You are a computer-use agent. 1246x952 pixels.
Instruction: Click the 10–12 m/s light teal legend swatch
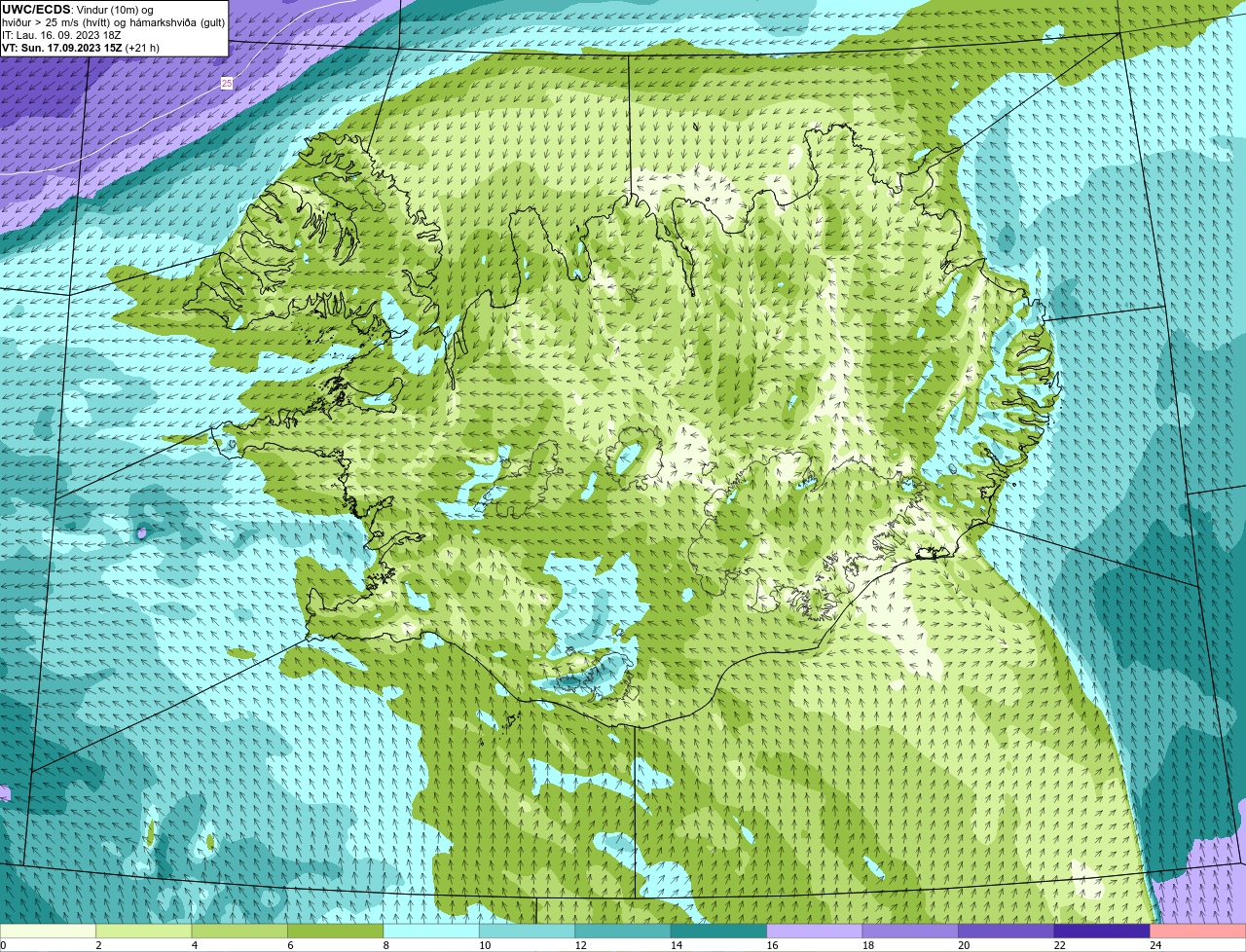tap(528, 931)
